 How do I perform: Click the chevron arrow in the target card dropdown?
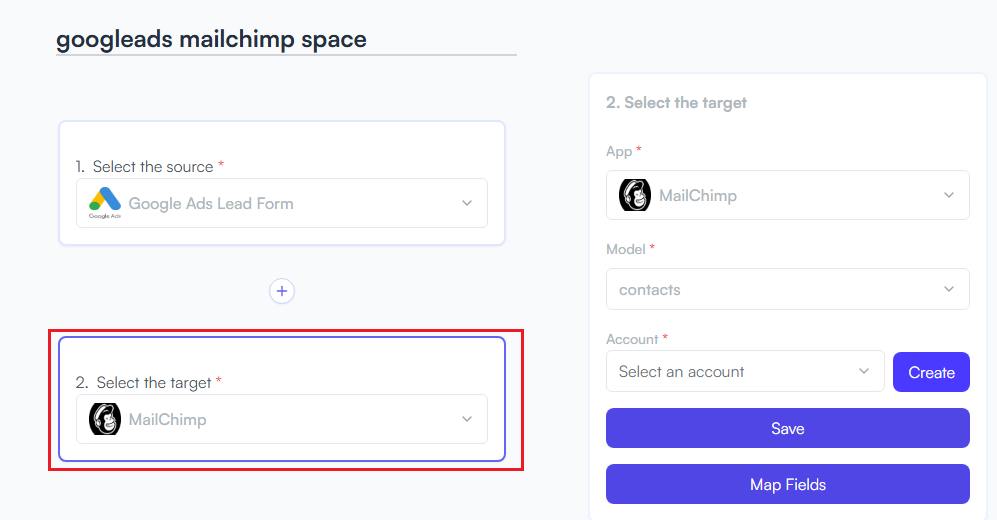467,420
